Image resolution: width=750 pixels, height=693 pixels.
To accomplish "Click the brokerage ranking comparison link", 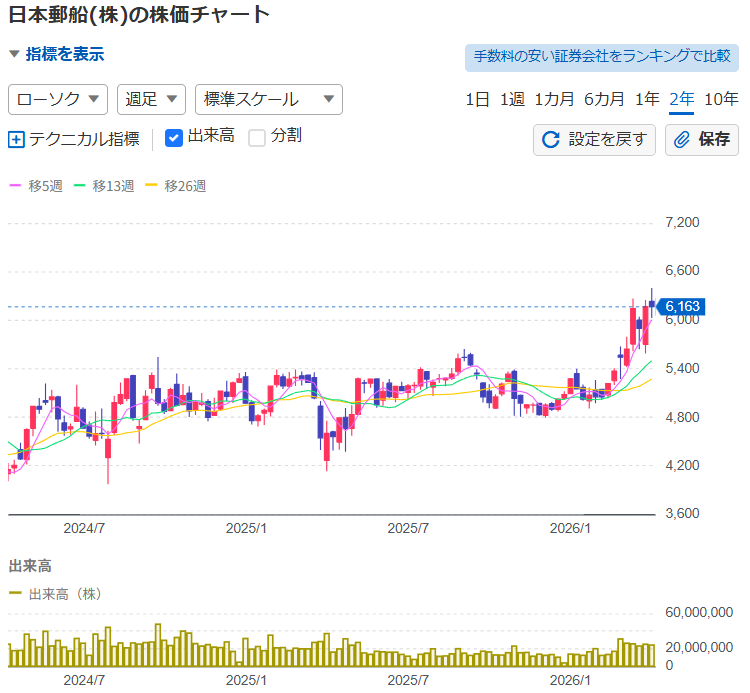I will coord(601,57).
